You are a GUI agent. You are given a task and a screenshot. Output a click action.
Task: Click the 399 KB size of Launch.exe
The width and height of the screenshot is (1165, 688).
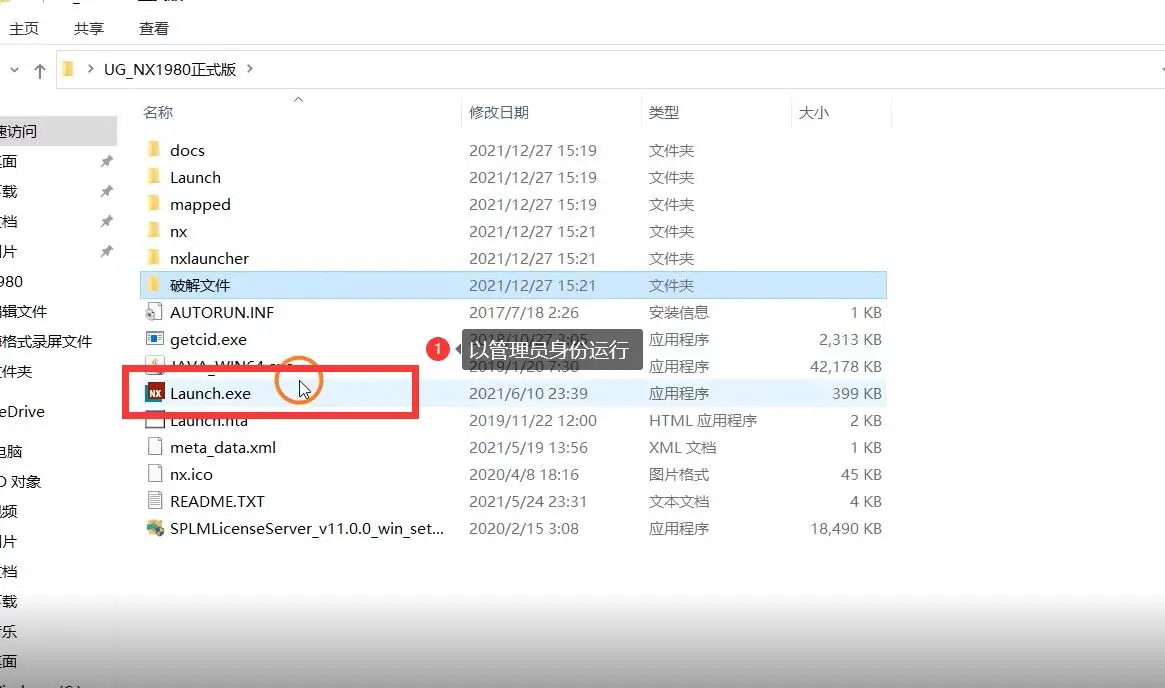coord(857,393)
